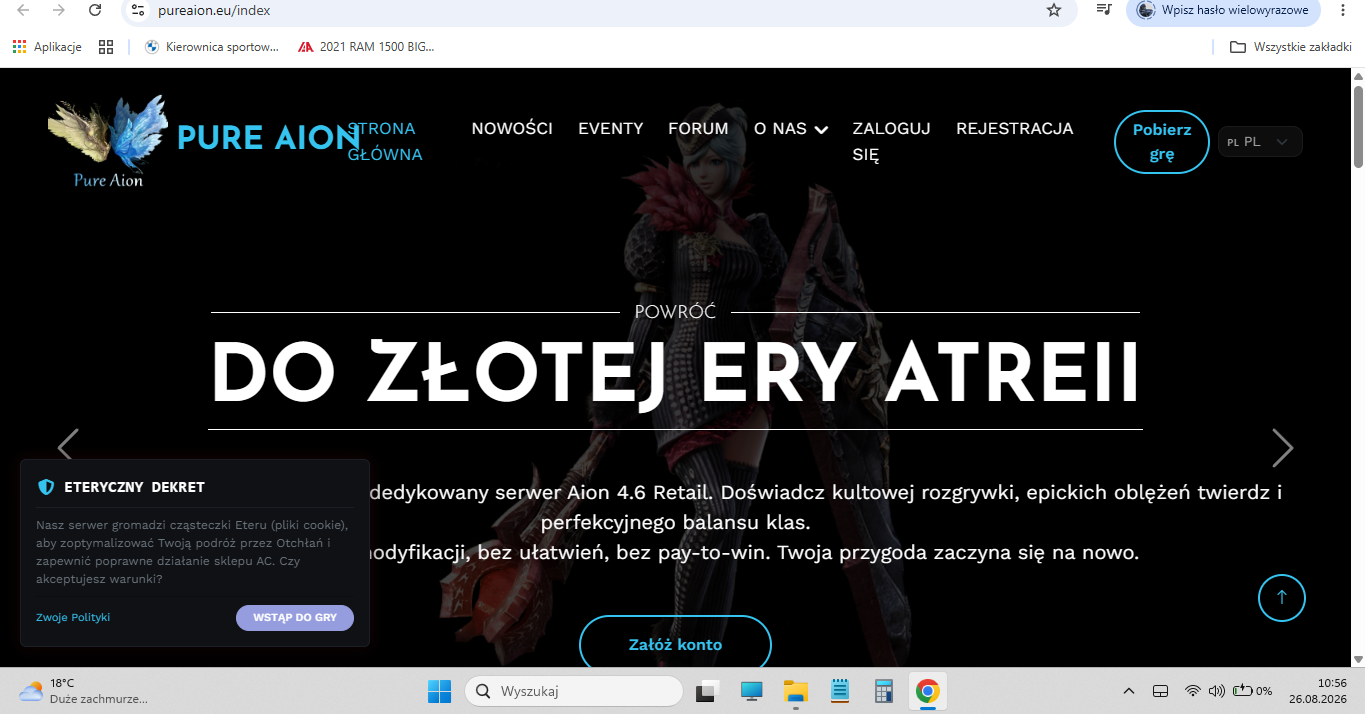Click the page's vertical scrollbar thumb

click(1358, 127)
